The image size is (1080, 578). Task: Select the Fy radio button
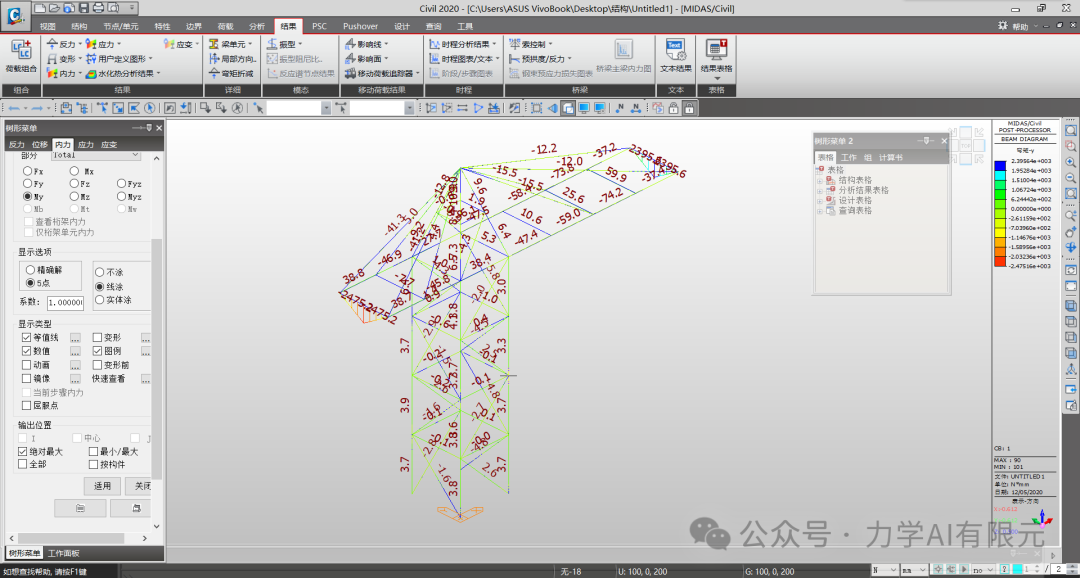coord(28,184)
